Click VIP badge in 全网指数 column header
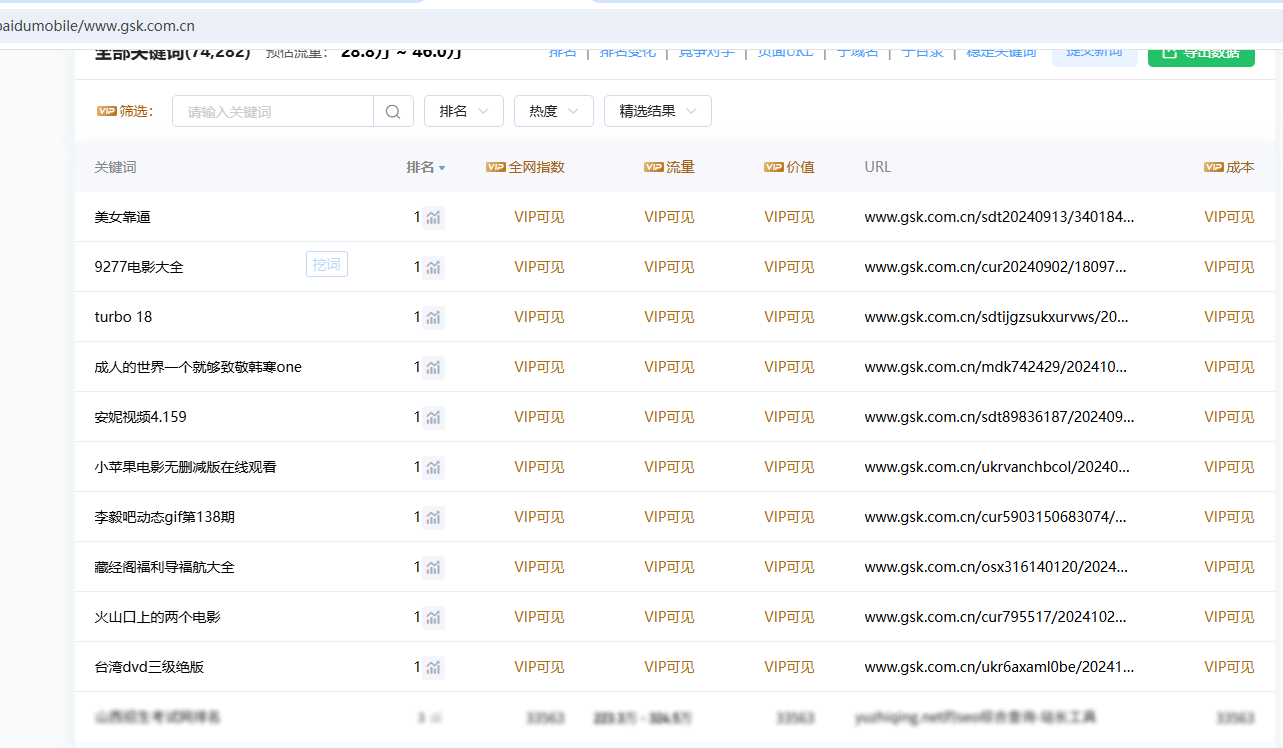 [496, 167]
